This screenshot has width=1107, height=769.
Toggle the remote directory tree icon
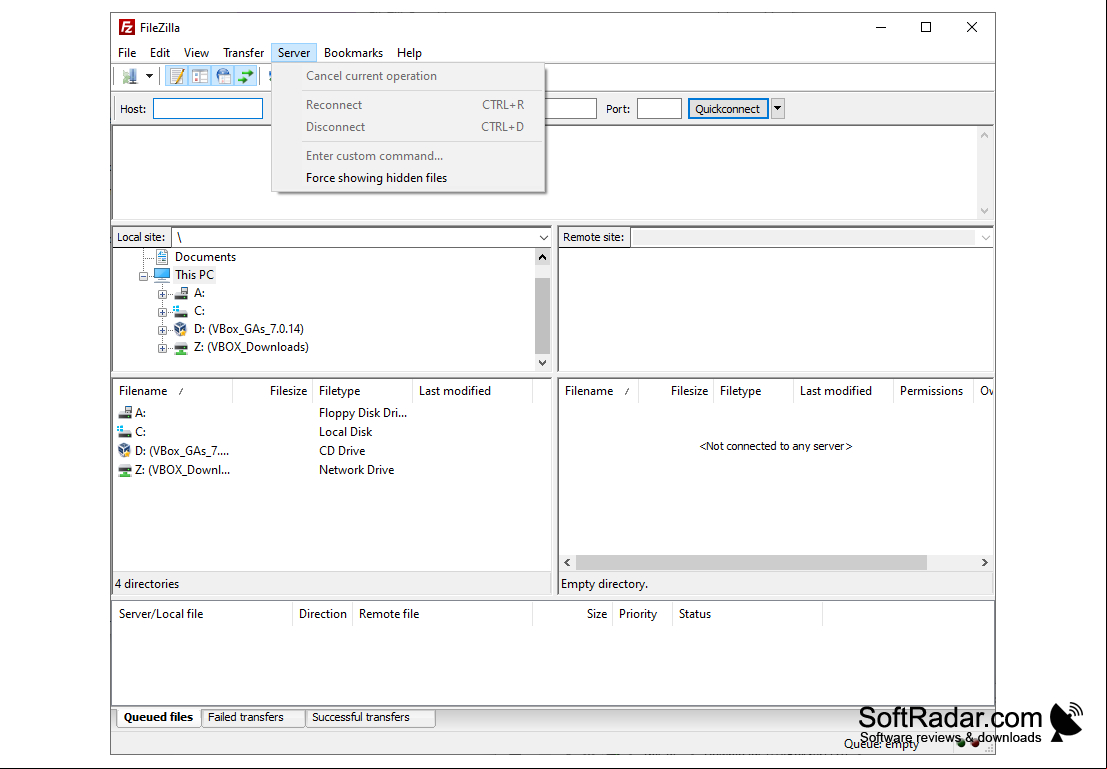point(222,76)
